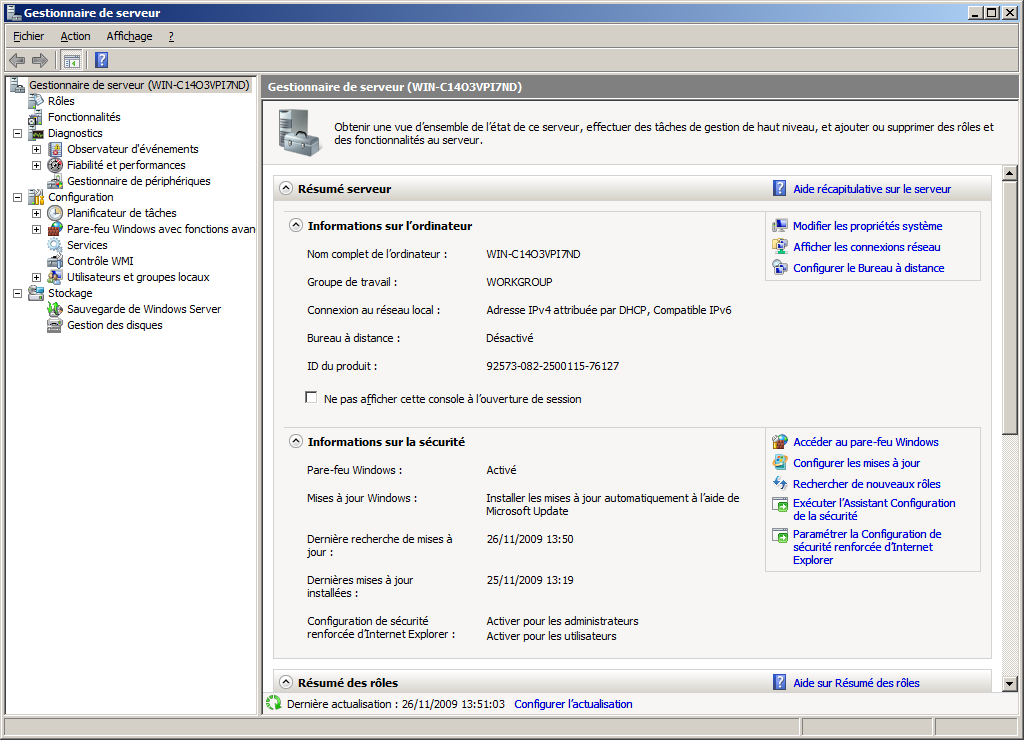
Task: Open 'Accéder au pare-feu Windows' link
Action: coord(865,442)
